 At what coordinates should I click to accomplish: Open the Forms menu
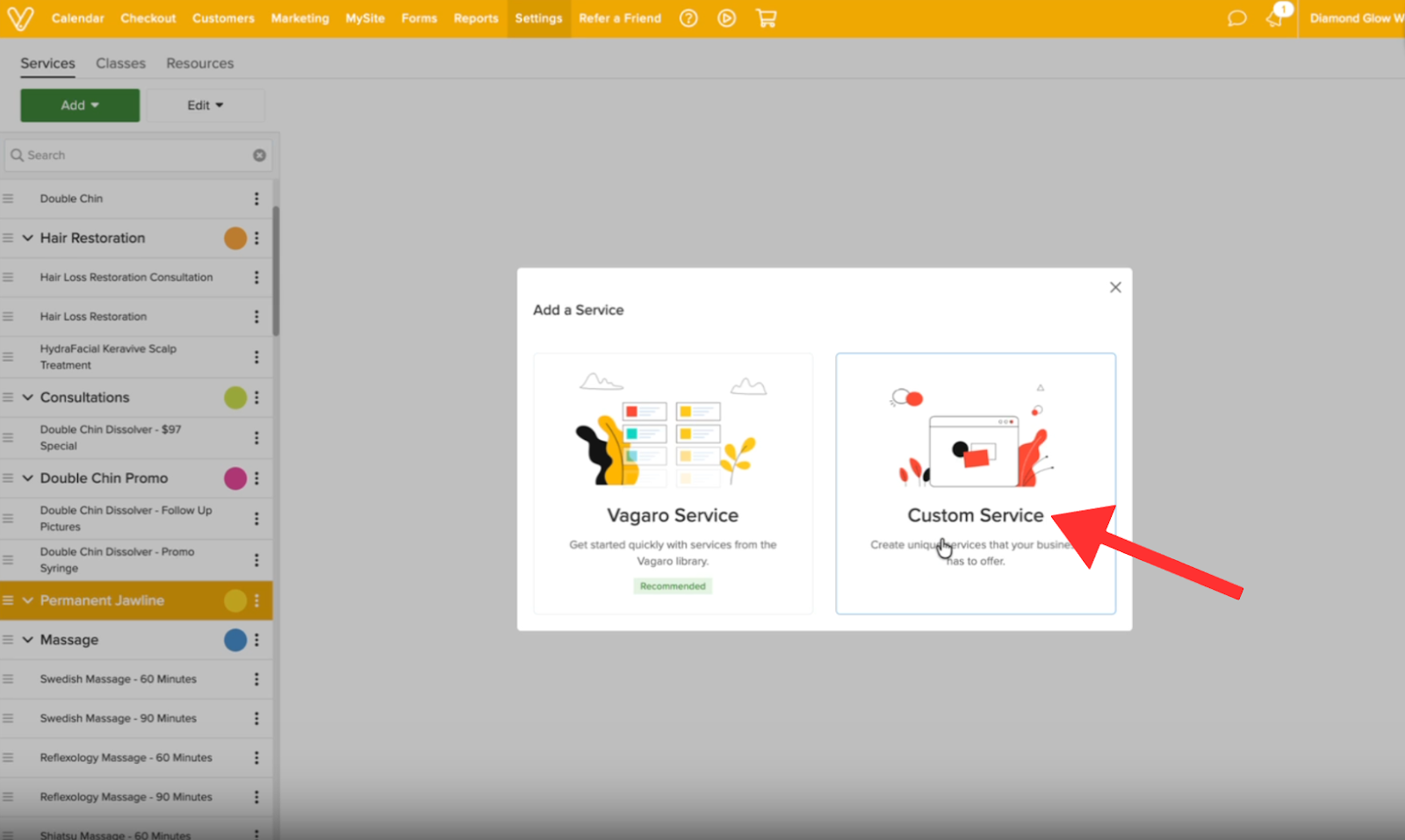pyautogui.click(x=419, y=18)
